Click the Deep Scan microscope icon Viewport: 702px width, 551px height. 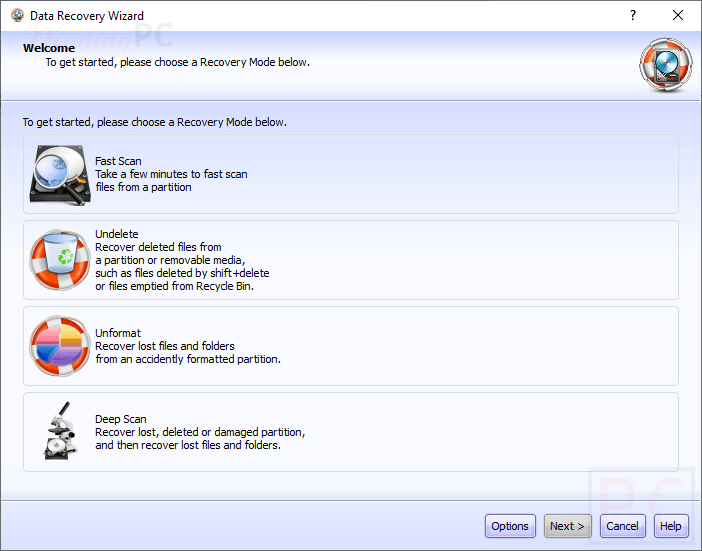61,431
